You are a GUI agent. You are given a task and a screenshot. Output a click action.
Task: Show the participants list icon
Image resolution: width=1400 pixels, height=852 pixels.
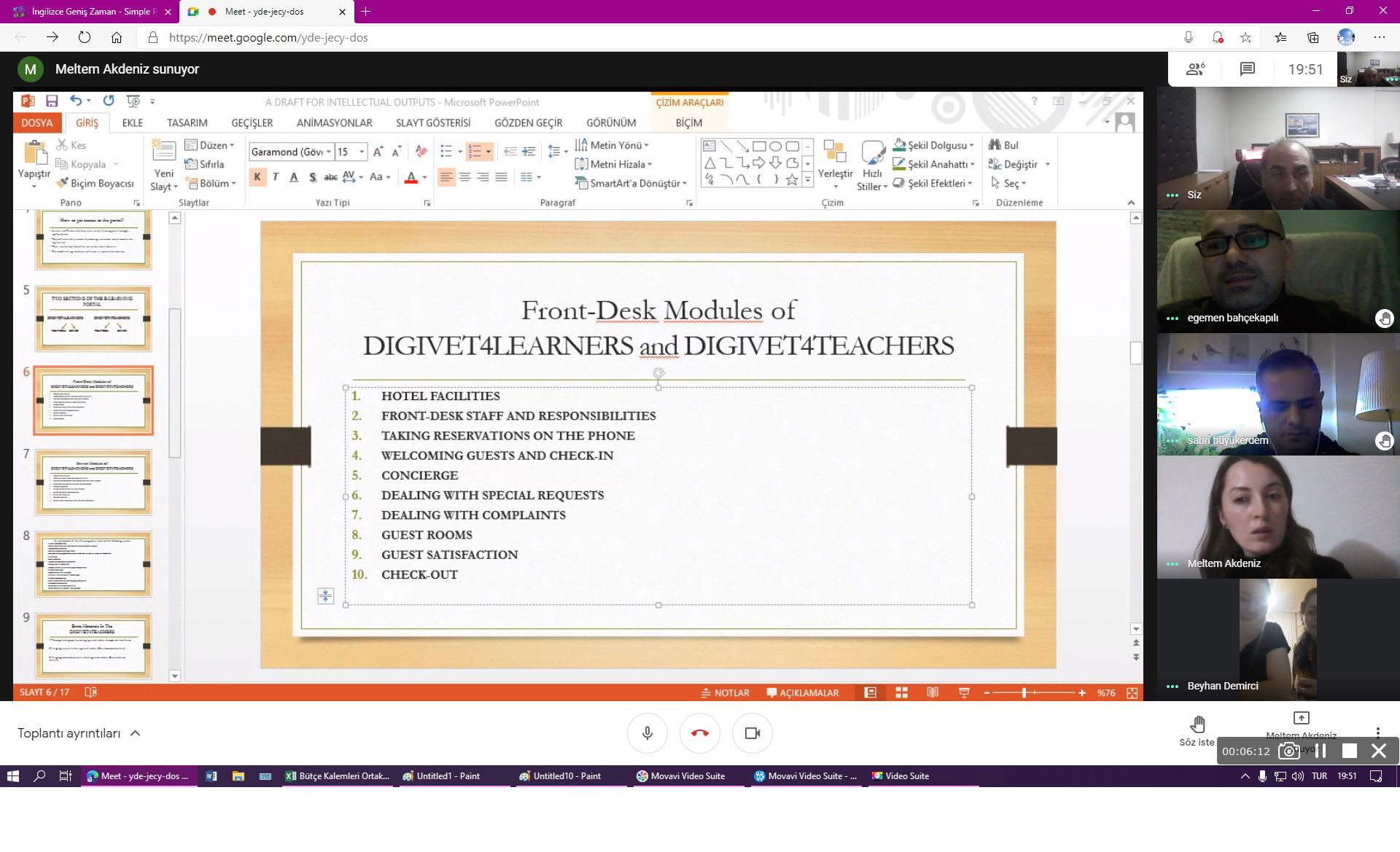point(1195,69)
